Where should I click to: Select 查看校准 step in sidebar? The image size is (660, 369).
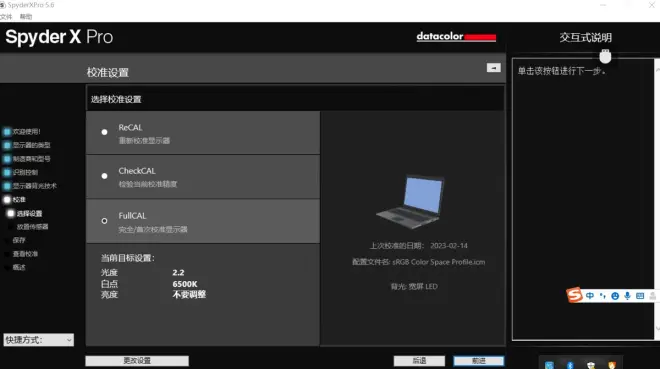tap(25, 254)
